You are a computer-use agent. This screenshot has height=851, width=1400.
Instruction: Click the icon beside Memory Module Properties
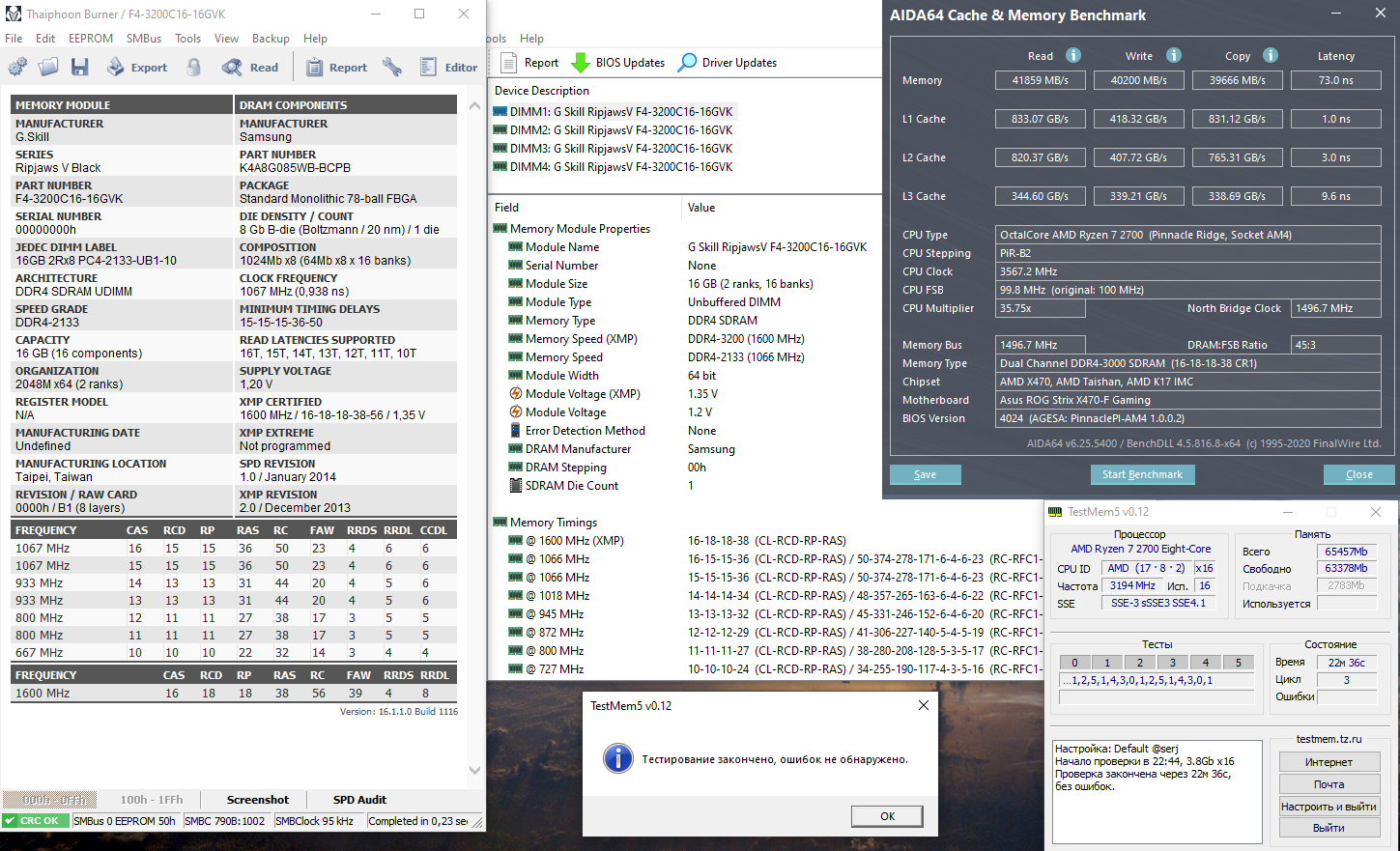[500, 229]
